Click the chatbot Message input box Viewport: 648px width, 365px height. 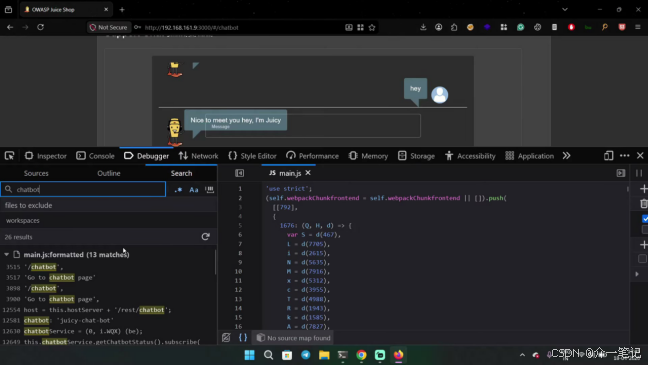(x=313, y=126)
